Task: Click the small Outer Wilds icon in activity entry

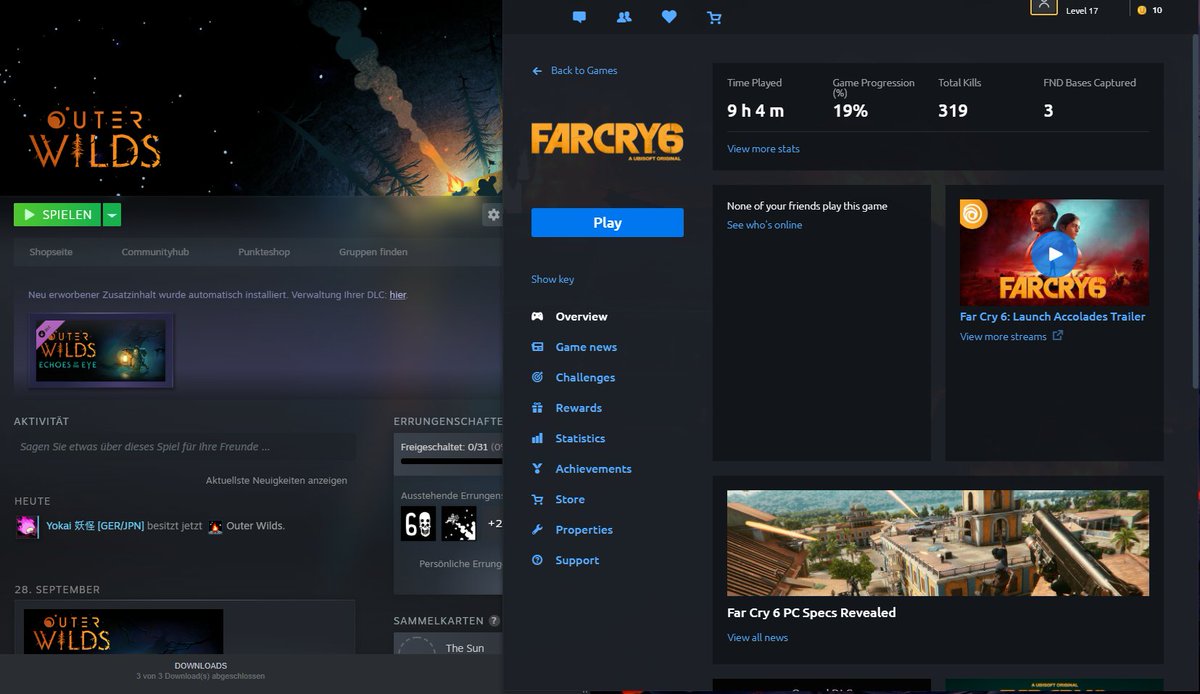Action: pyautogui.click(x=215, y=526)
